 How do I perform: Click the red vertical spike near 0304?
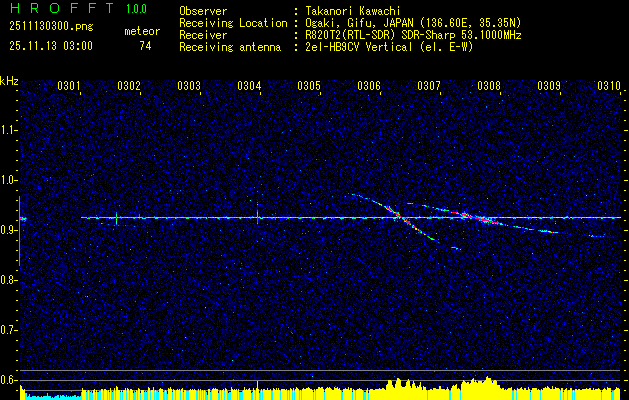[257, 214]
